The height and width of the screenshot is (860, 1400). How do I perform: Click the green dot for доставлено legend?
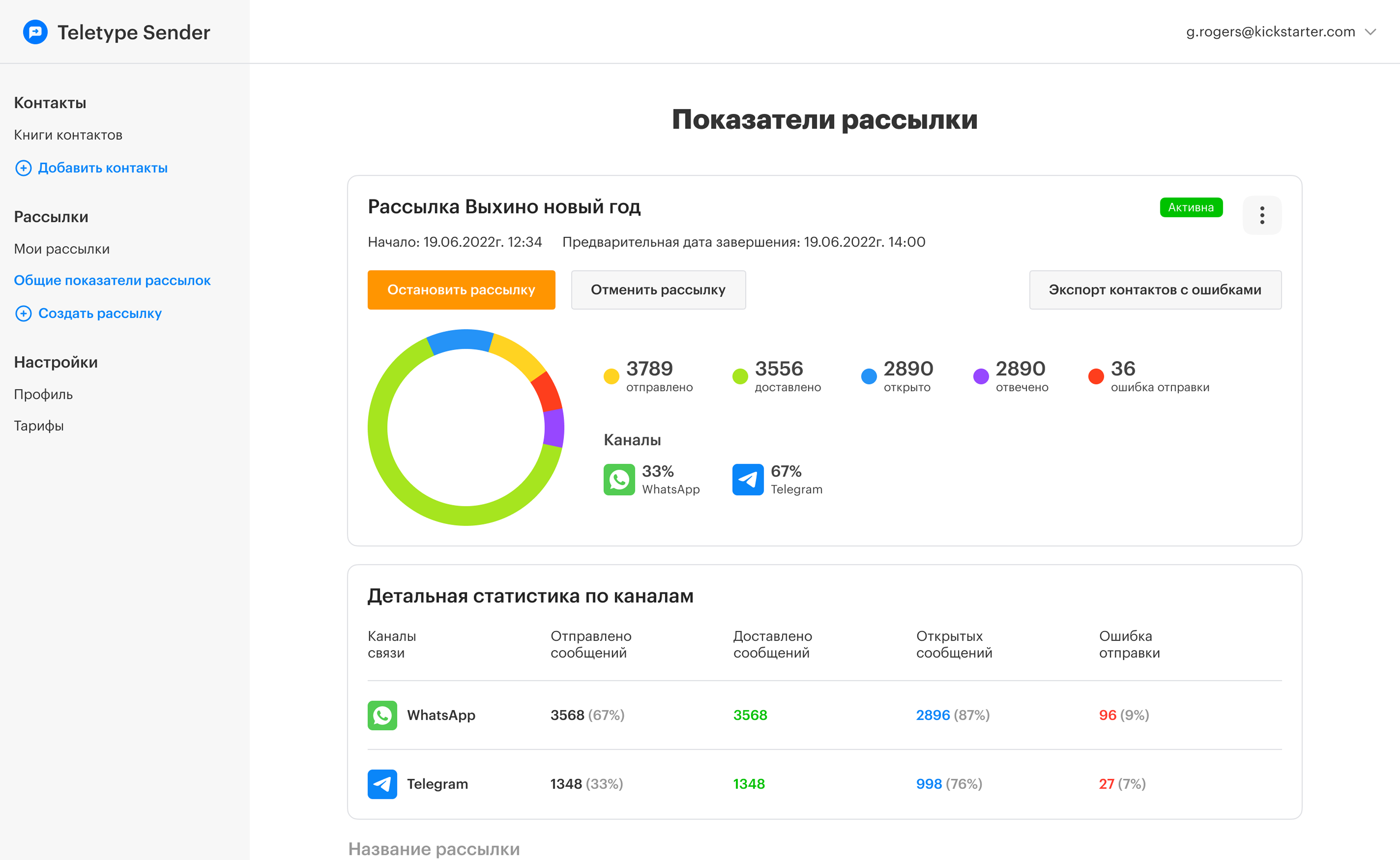740,376
